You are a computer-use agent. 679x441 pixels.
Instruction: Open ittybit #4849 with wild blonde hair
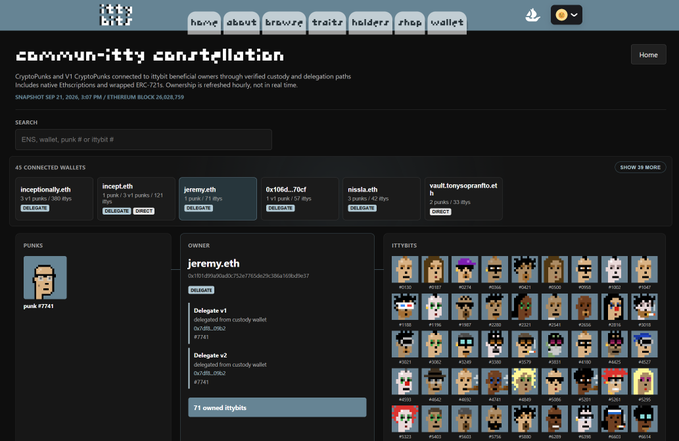tap(524, 382)
